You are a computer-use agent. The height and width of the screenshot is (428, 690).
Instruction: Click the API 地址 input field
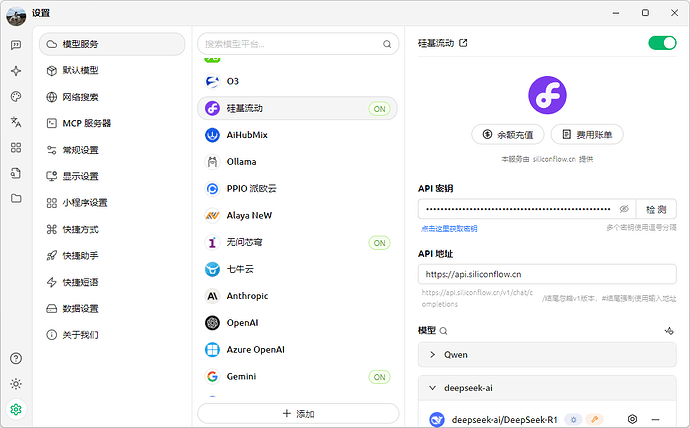tap(547, 274)
